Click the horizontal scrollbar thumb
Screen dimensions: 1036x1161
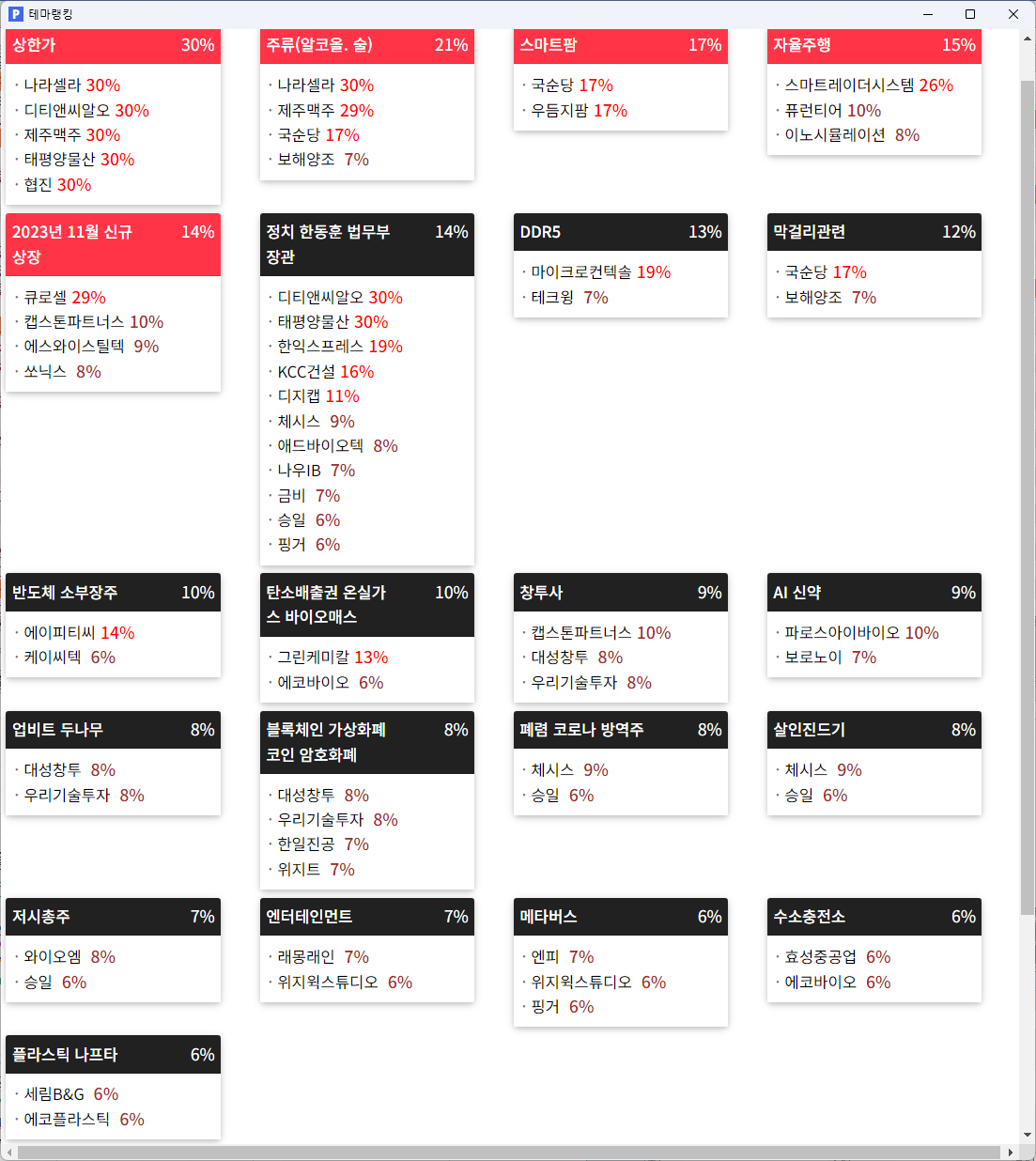507,1153
